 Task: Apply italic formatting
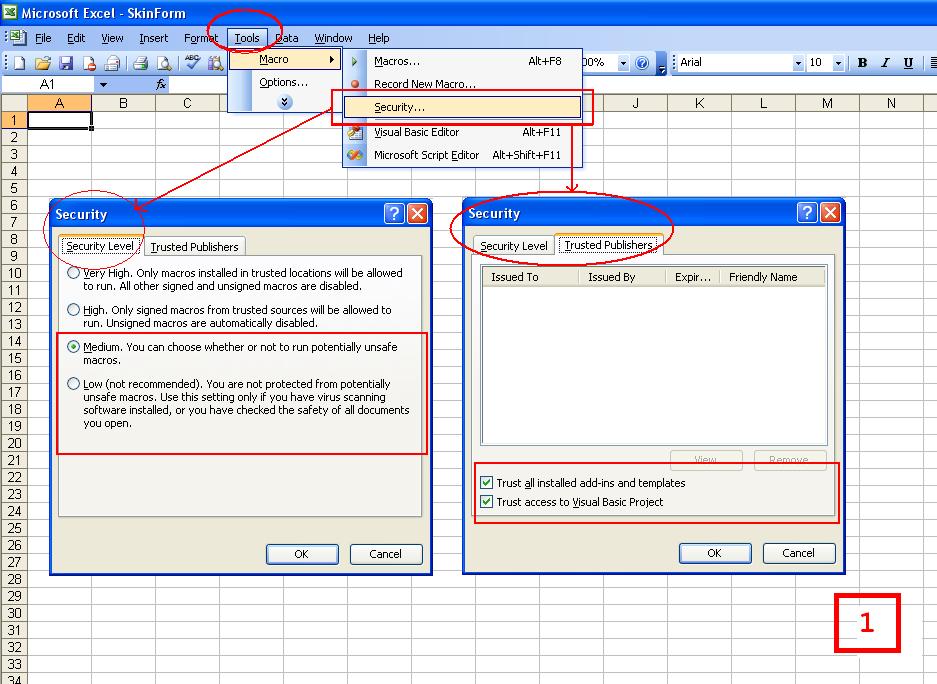884,62
